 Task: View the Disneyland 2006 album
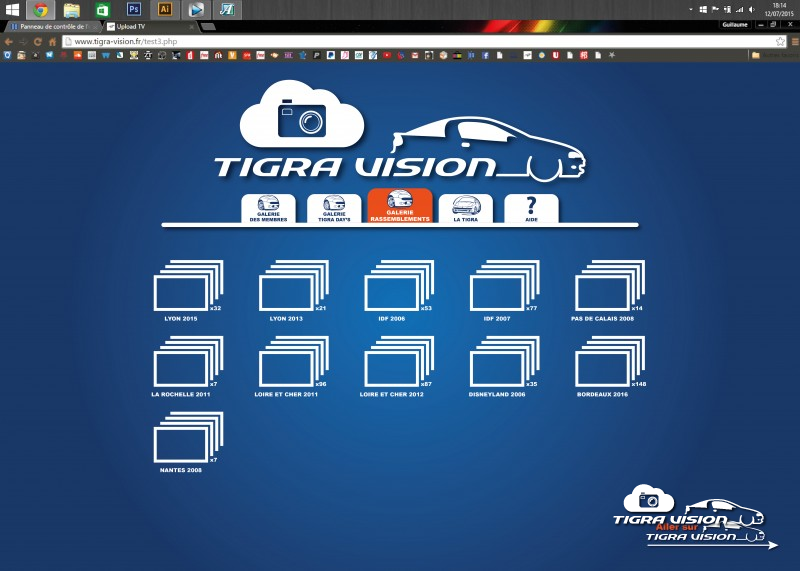click(503, 363)
